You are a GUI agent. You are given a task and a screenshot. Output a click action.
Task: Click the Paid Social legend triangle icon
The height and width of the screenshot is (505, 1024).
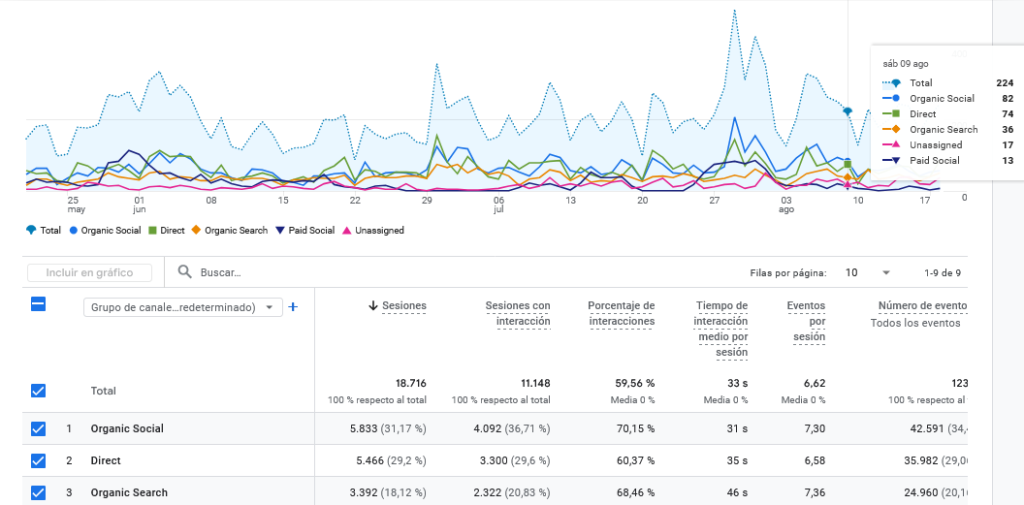[x=279, y=230]
